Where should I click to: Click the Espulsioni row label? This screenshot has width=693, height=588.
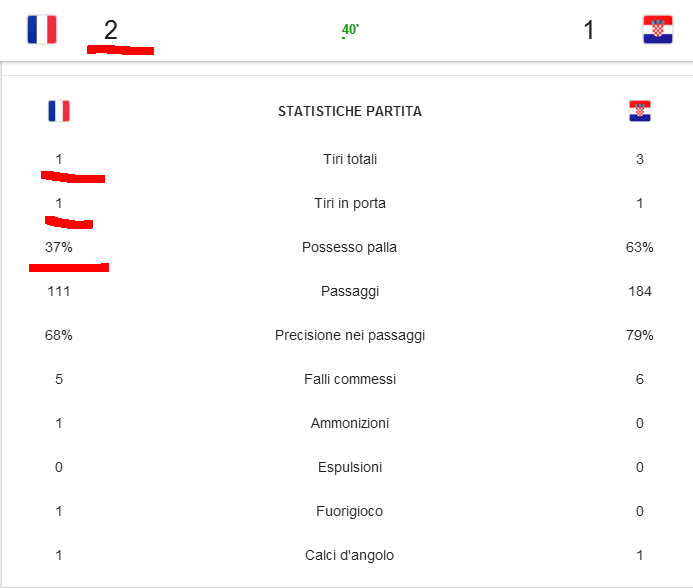coord(350,467)
